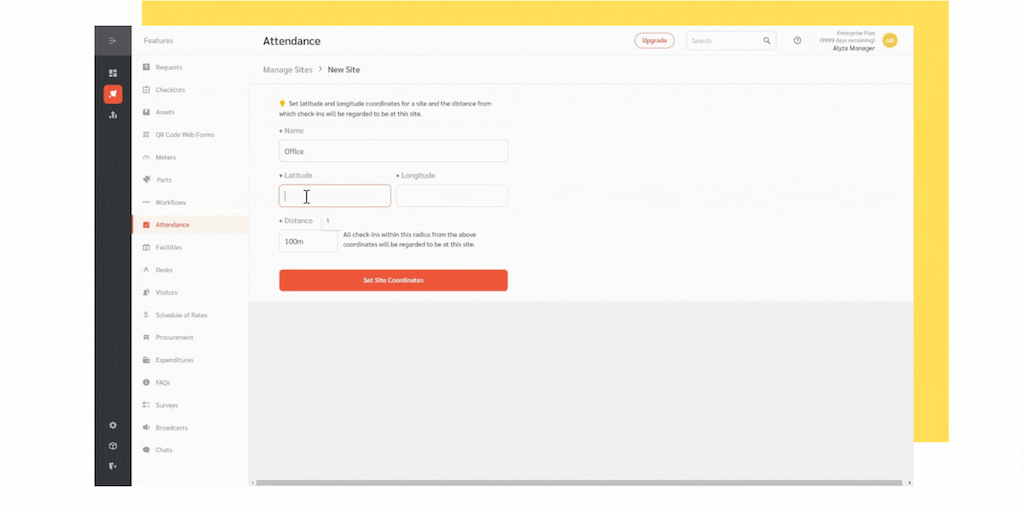Click the Name field containing Office
Viewport: 1024px width, 512px height.
coord(393,151)
